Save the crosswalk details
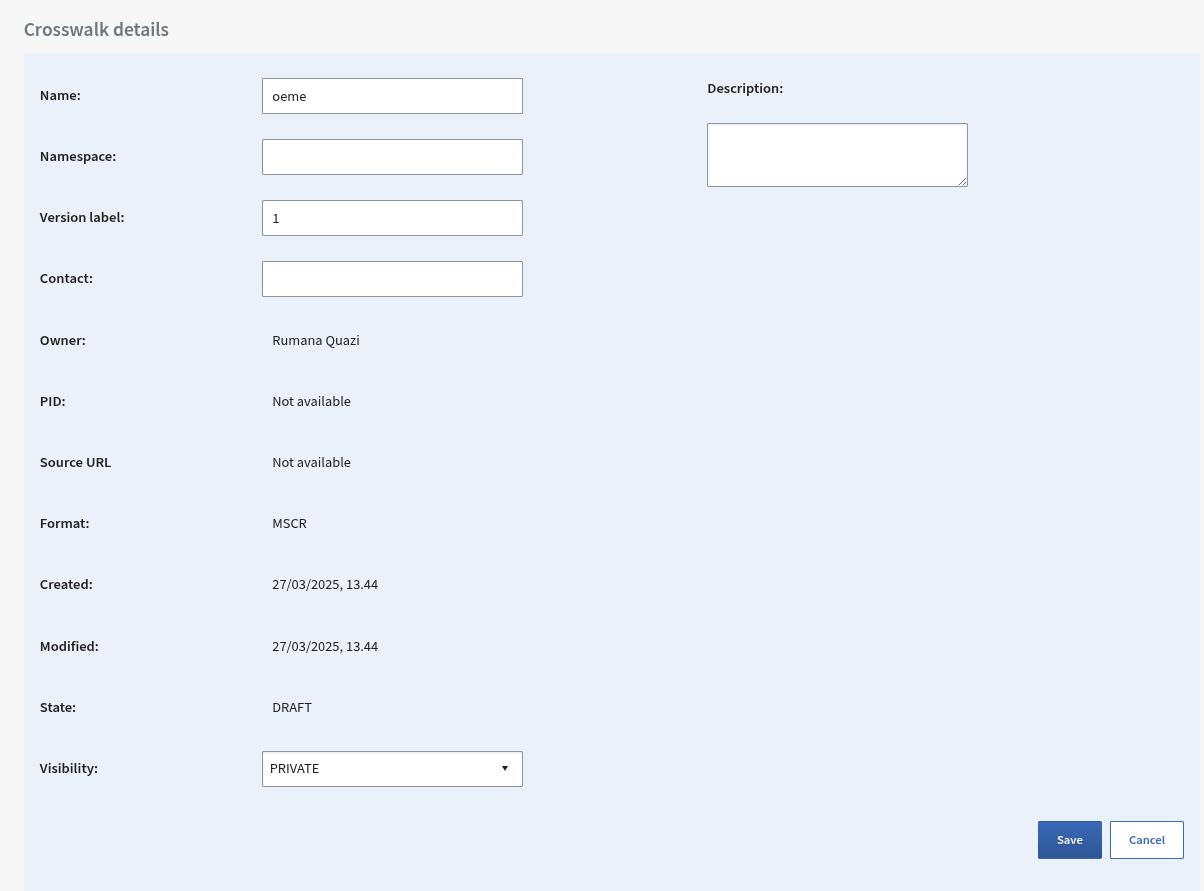 point(1070,840)
